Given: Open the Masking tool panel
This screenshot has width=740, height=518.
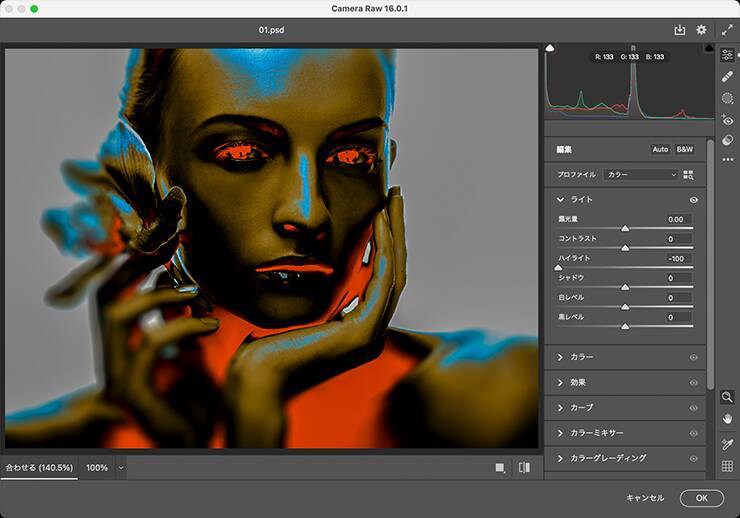Looking at the screenshot, I should pyautogui.click(x=727, y=98).
